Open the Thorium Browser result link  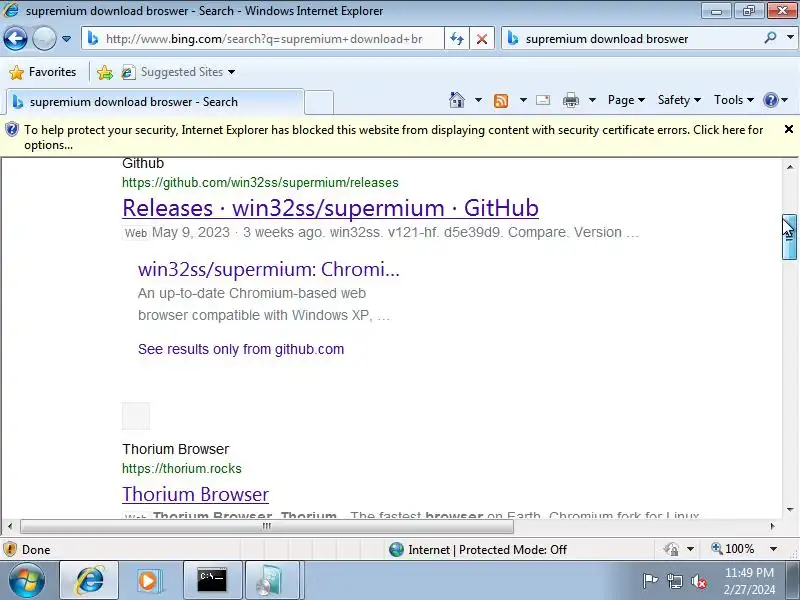(x=195, y=494)
